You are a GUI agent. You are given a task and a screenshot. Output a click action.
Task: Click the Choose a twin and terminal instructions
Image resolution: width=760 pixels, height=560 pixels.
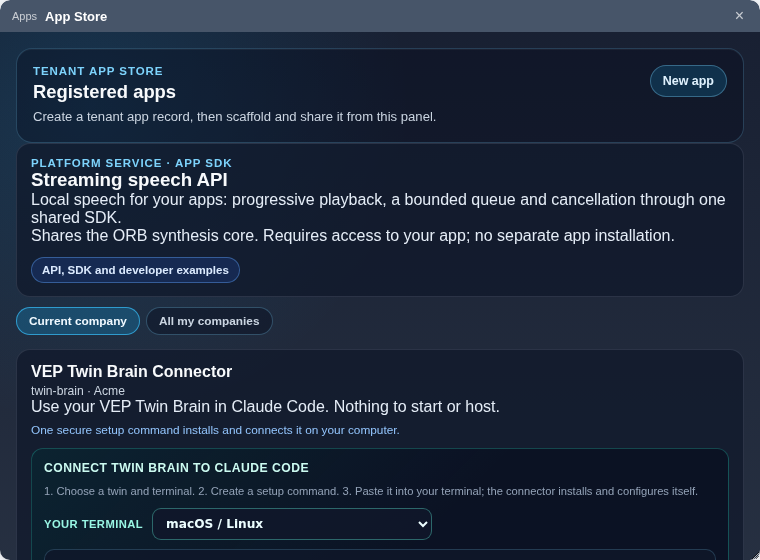point(371,491)
